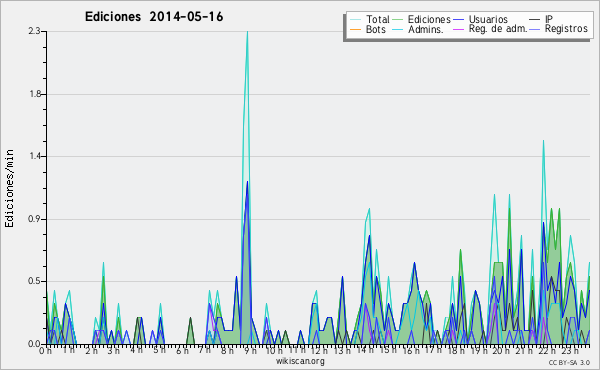Click the '14 h' x-axis label
The width and height of the screenshot is (600, 370).
point(365,350)
